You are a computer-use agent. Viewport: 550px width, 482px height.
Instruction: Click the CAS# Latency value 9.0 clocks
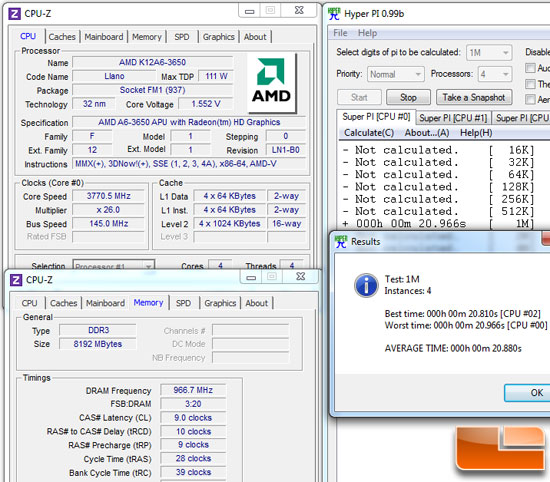[193, 418]
